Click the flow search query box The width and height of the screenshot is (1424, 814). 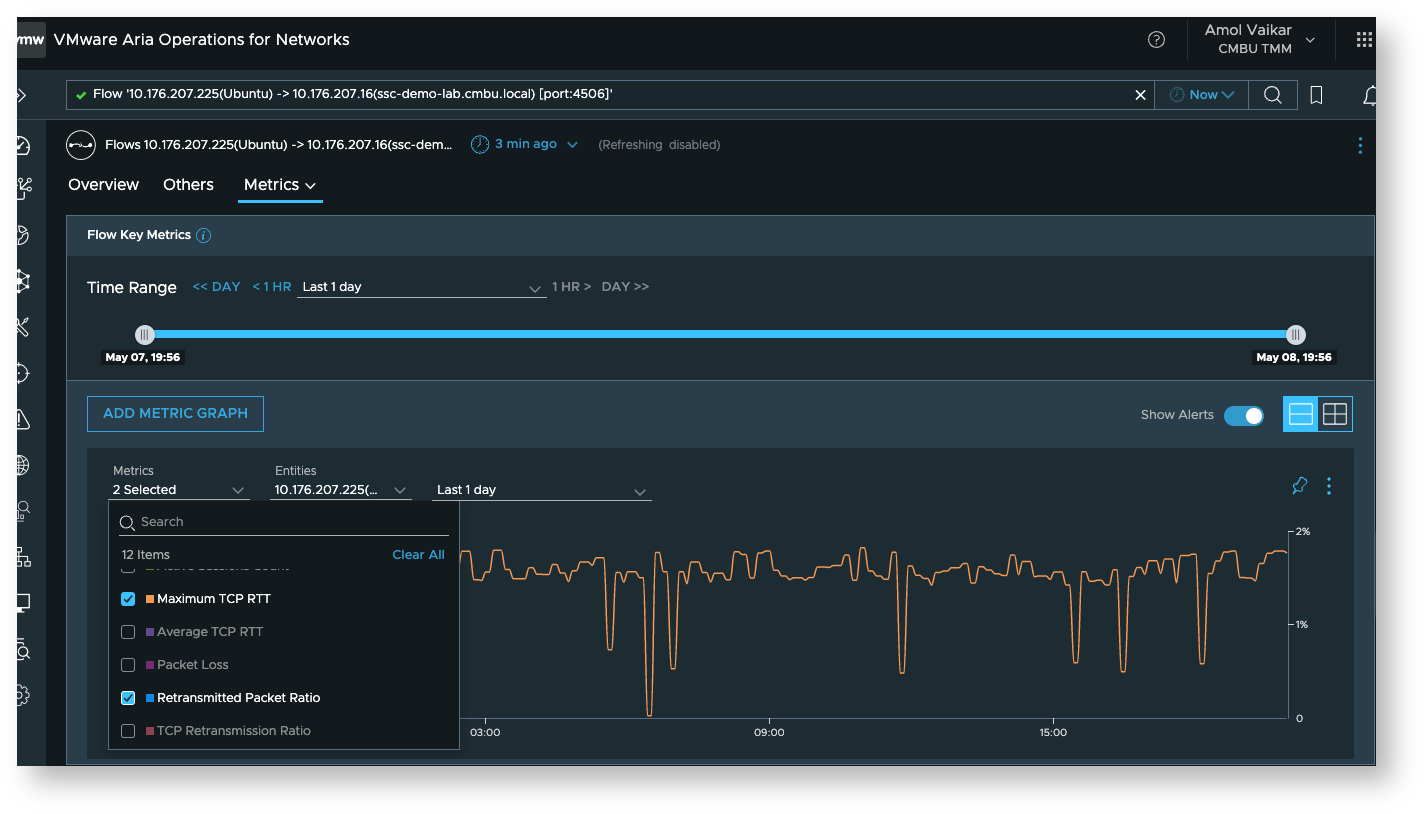pyautogui.click(x=610, y=95)
